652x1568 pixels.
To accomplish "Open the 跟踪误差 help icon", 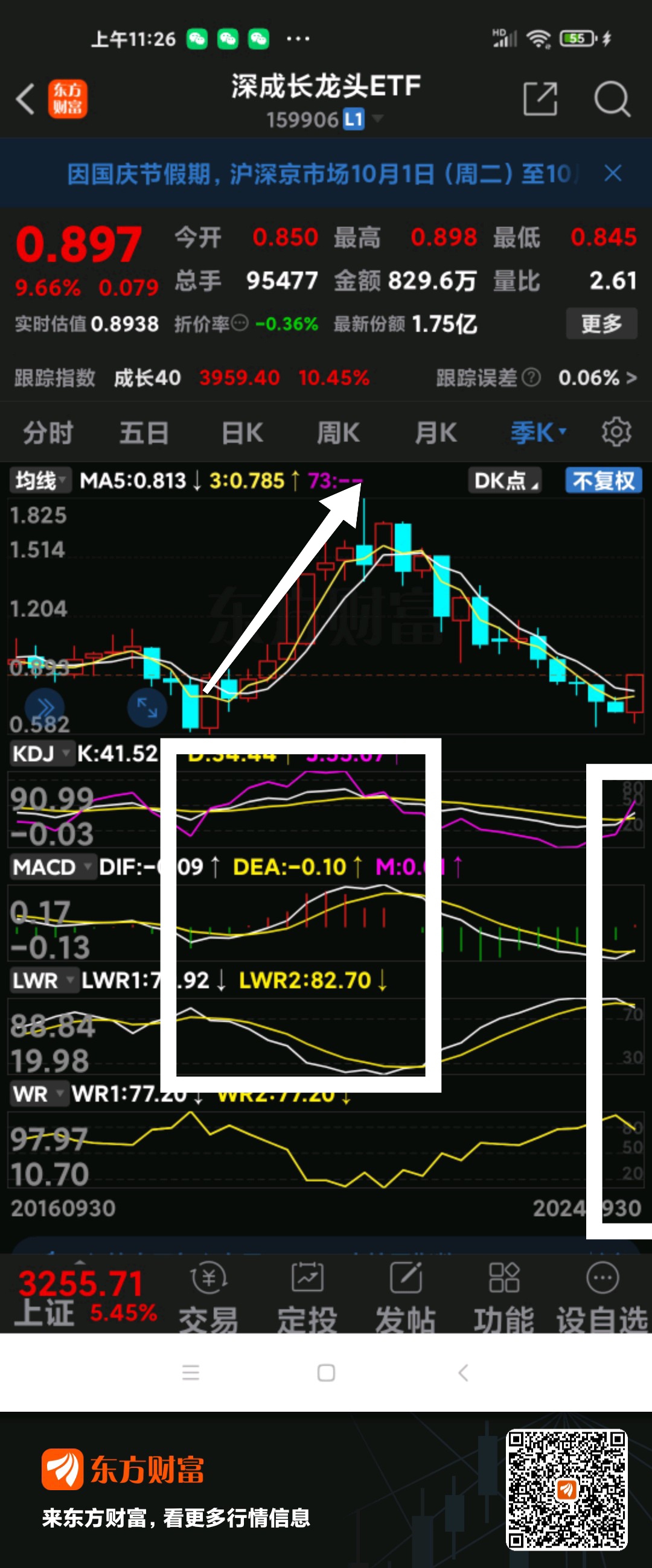I will [531, 378].
